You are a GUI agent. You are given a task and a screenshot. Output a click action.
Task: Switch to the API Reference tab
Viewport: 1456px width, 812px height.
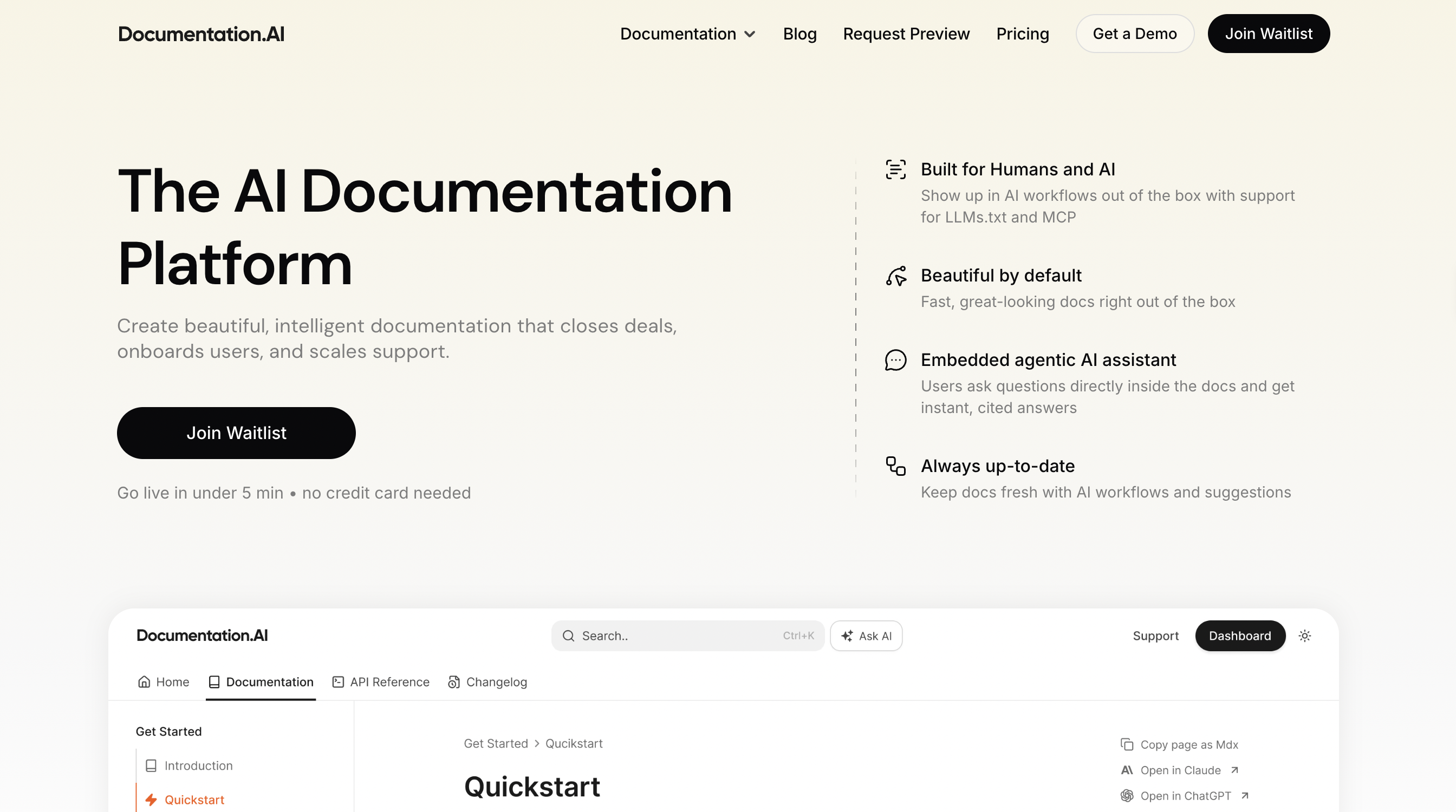380,682
